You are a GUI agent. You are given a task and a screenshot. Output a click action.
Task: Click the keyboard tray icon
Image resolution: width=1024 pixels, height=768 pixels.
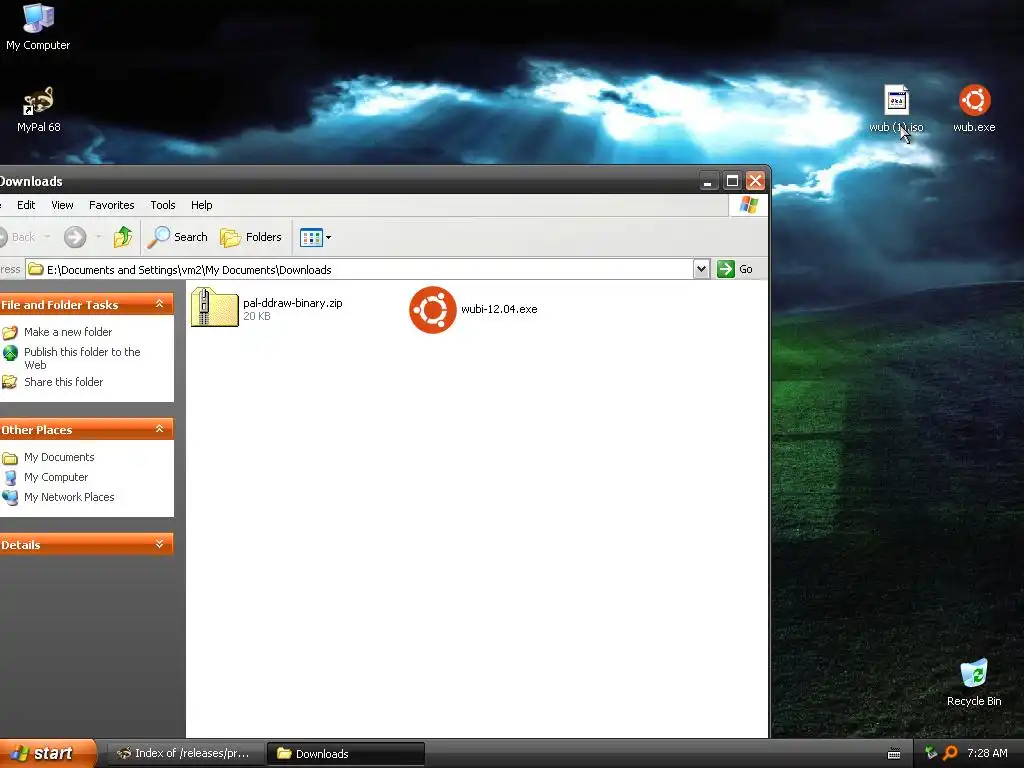click(x=894, y=754)
